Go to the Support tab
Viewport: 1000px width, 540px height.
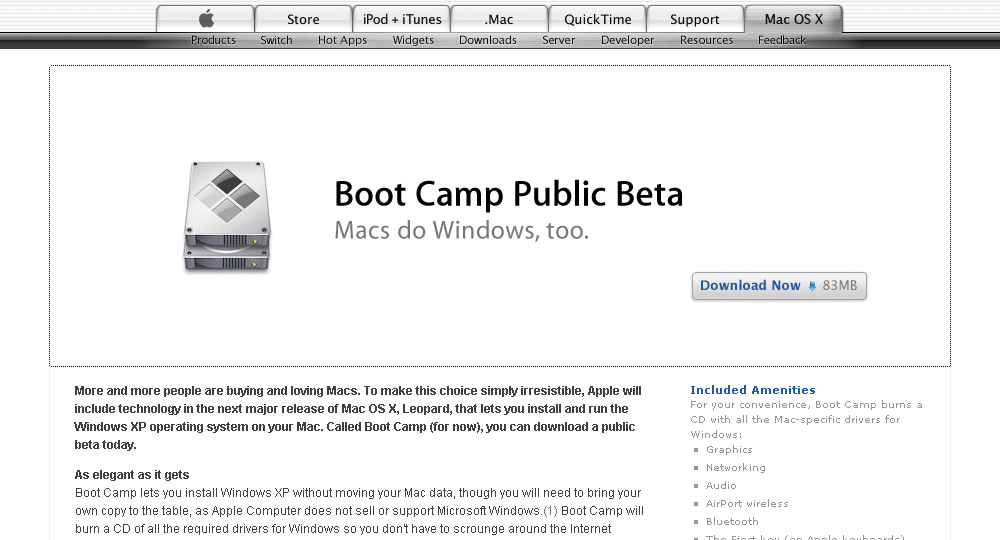tap(695, 18)
